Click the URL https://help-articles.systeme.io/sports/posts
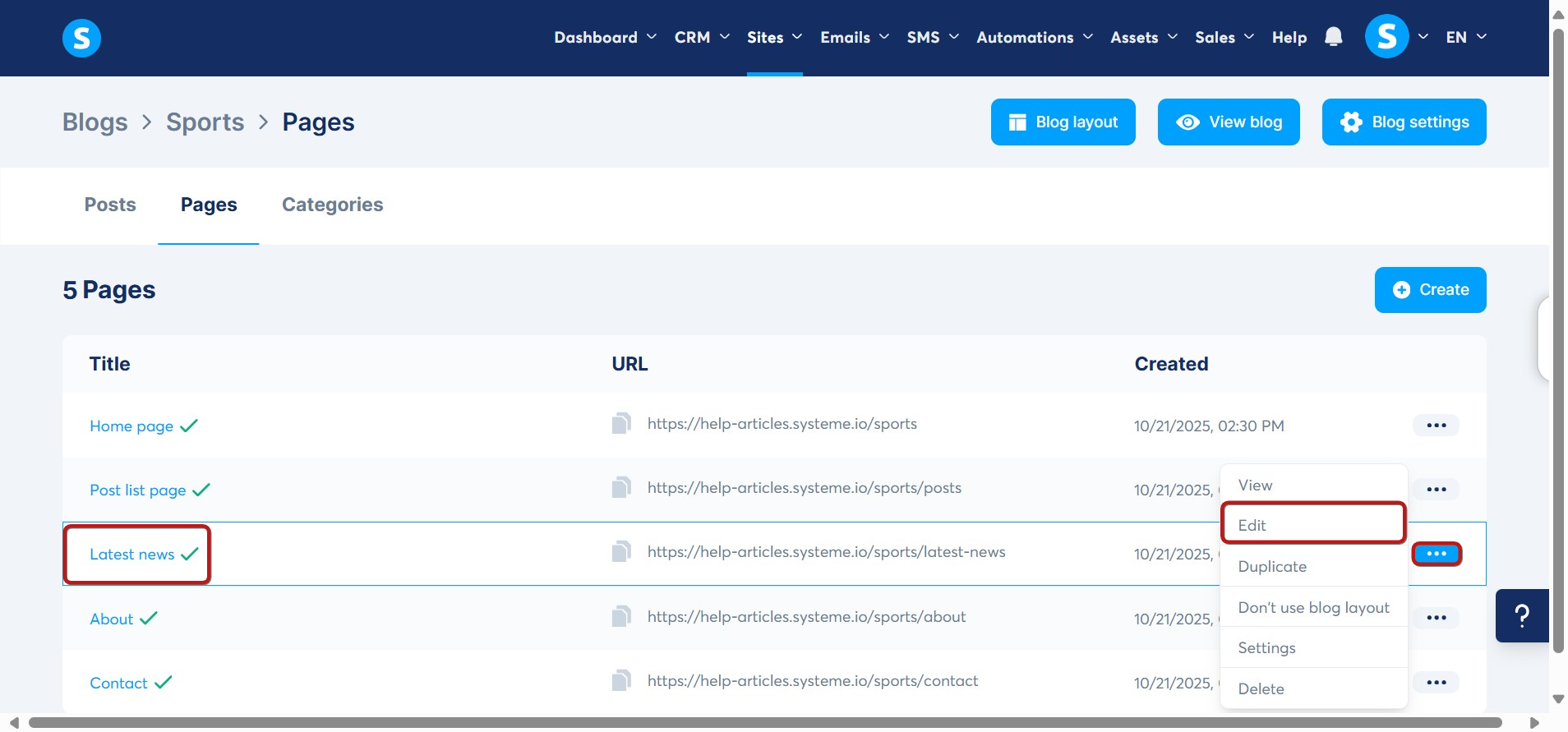The height and width of the screenshot is (732, 1568). tap(804, 487)
